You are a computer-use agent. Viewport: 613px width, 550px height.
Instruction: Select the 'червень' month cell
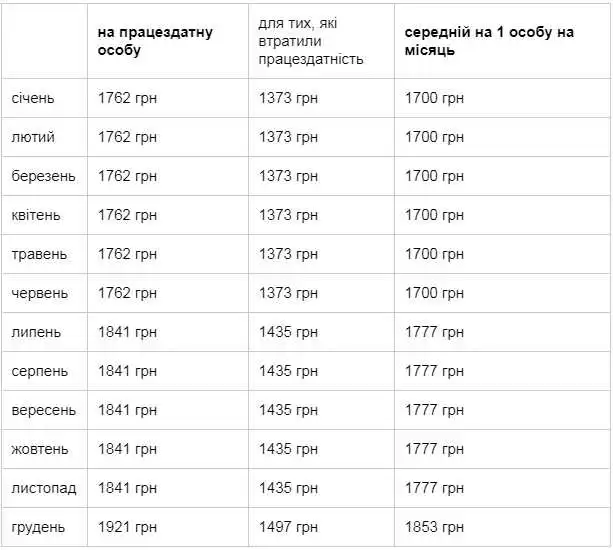click(39, 294)
